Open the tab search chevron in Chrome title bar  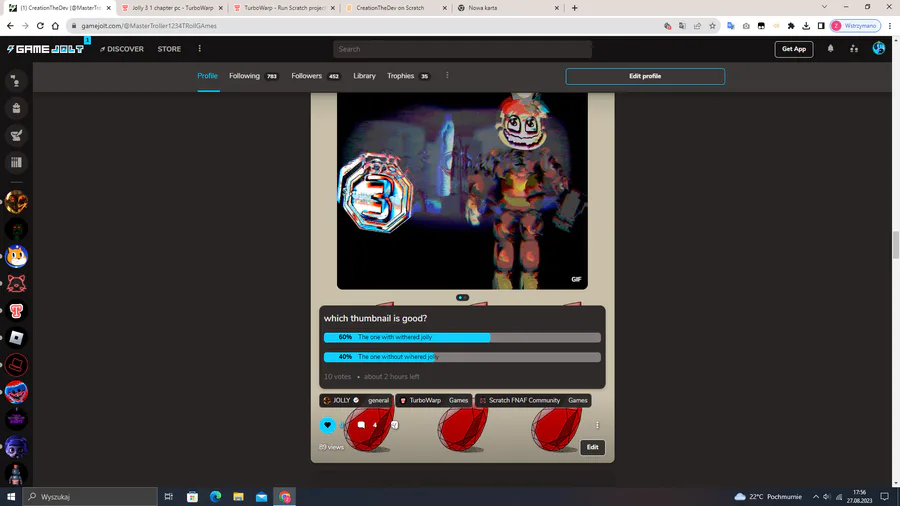pyautogui.click(x=824, y=7)
